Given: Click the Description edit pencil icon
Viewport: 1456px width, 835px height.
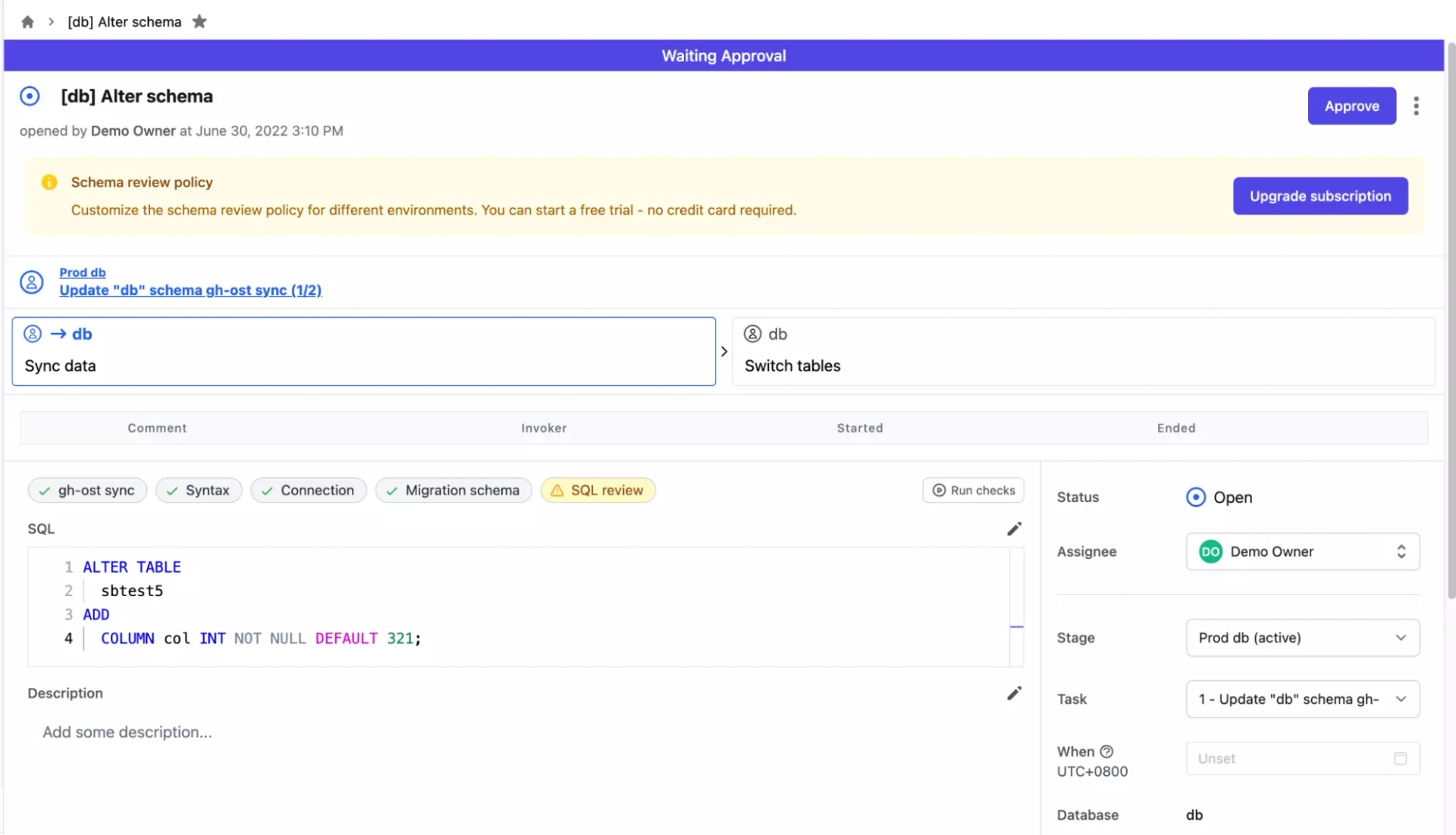Looking at the screenshot, I should [x=1014, y=693].
